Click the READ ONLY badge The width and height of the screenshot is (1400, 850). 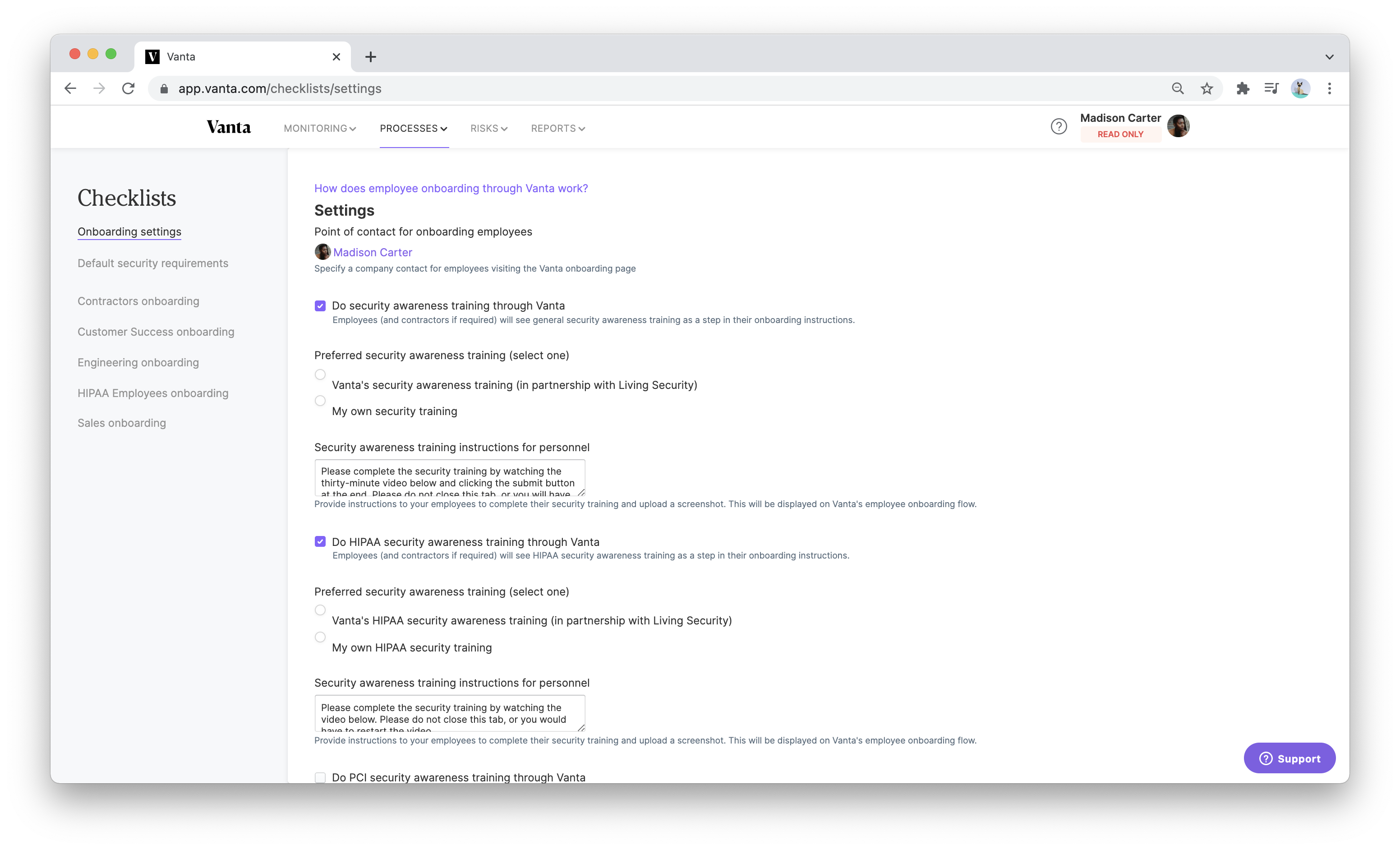point(1120,134)
